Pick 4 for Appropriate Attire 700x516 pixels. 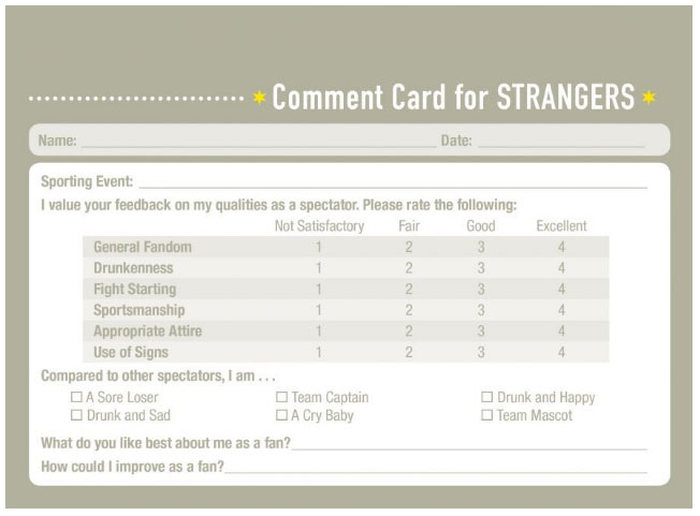coord(561,331)
